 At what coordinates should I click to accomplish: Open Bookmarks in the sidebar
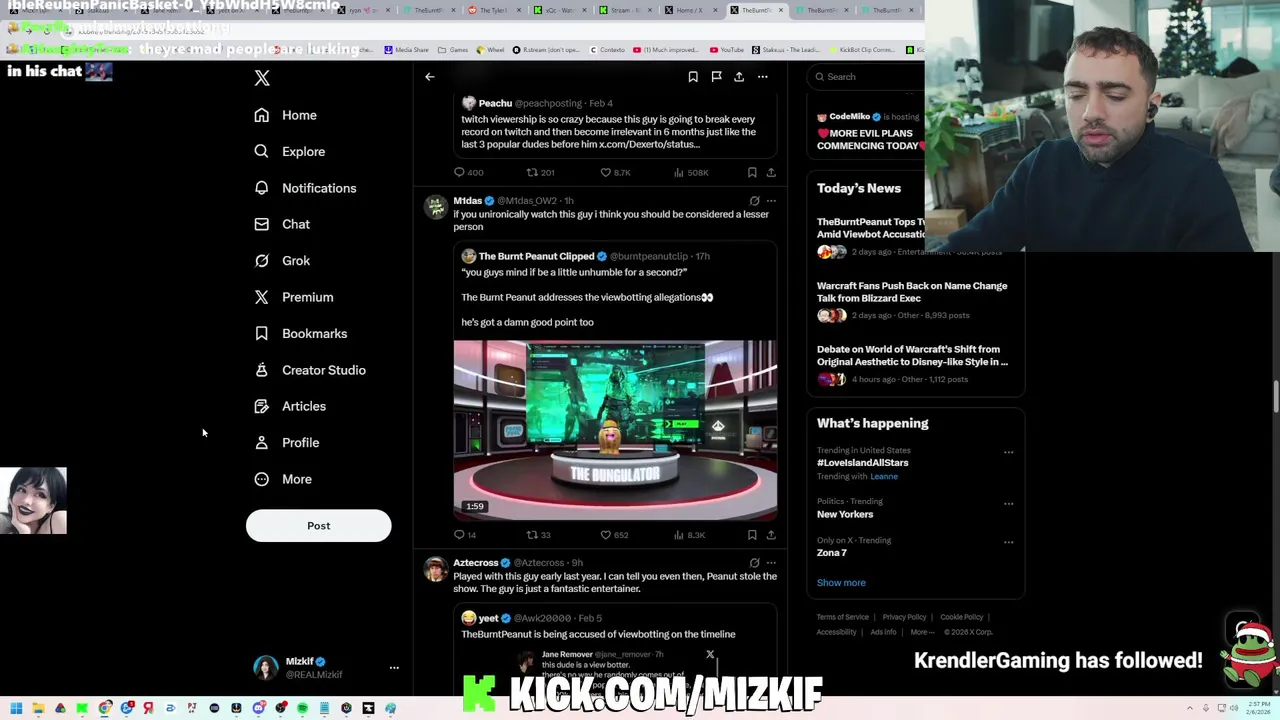click(301, 333)
